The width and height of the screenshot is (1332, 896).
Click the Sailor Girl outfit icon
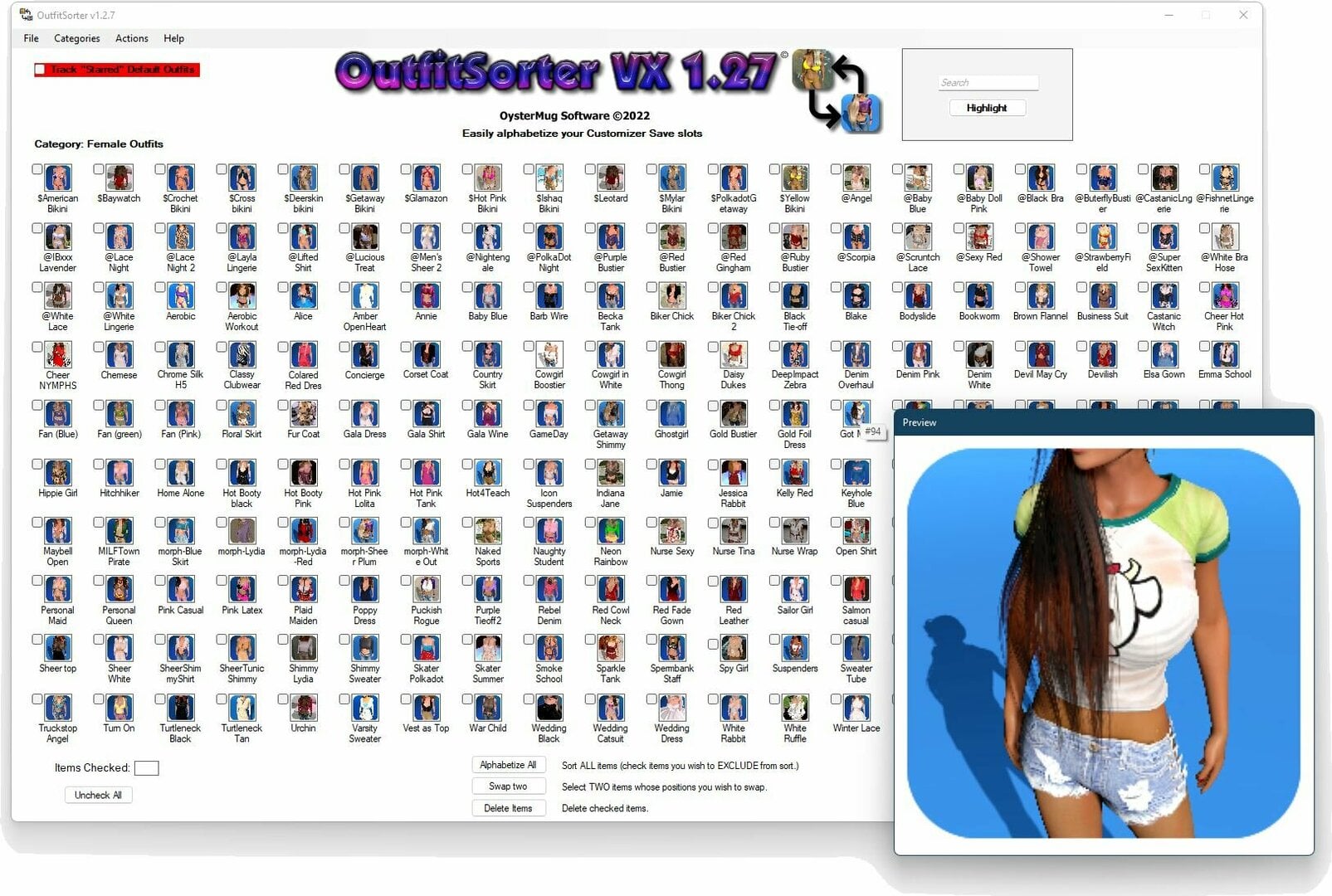[795, 590]
